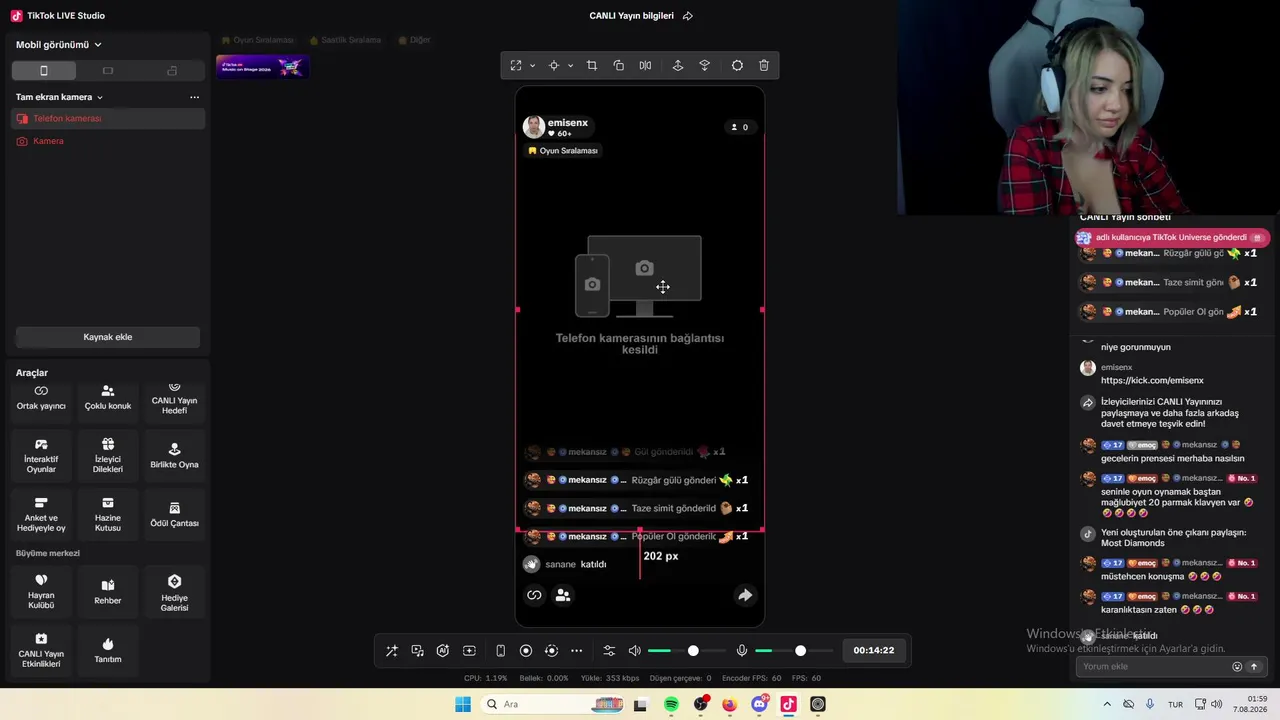The image size is (1280, 720).
Task: Click the 00:14:22 live timer button
Action: [874, 651]
